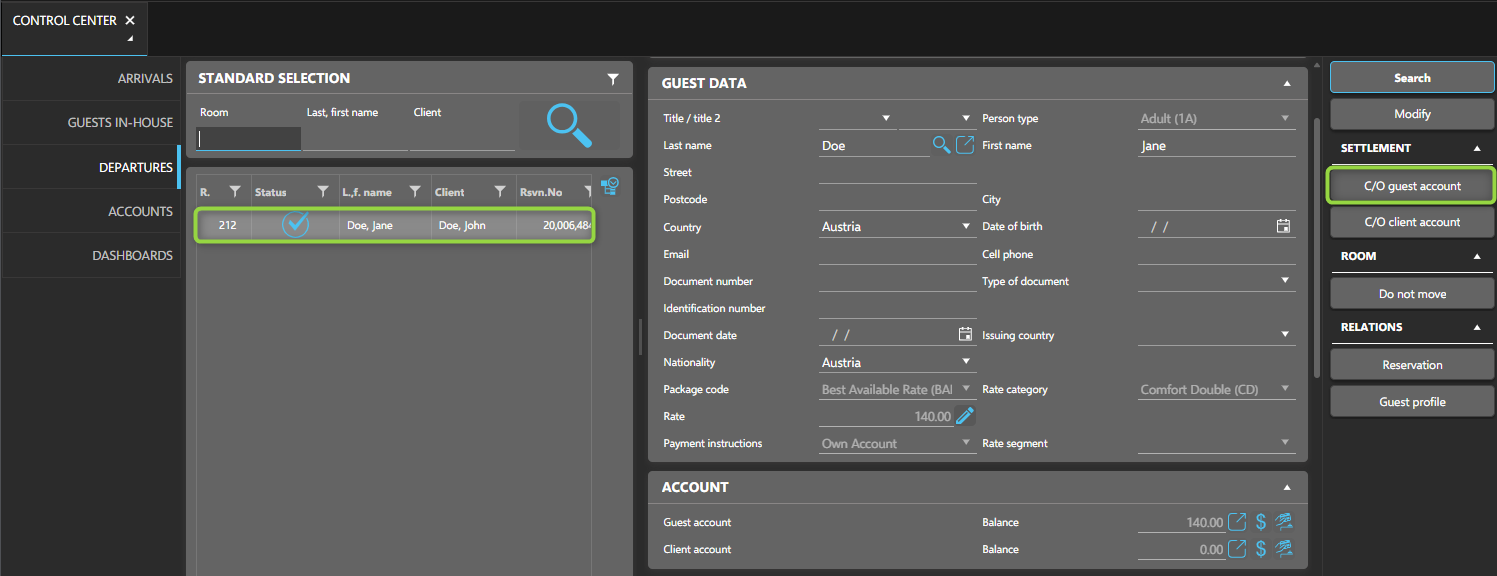Expand the Nationality dropdown
This screenshot has height=576, width=1497.
(x=966, y=362)
